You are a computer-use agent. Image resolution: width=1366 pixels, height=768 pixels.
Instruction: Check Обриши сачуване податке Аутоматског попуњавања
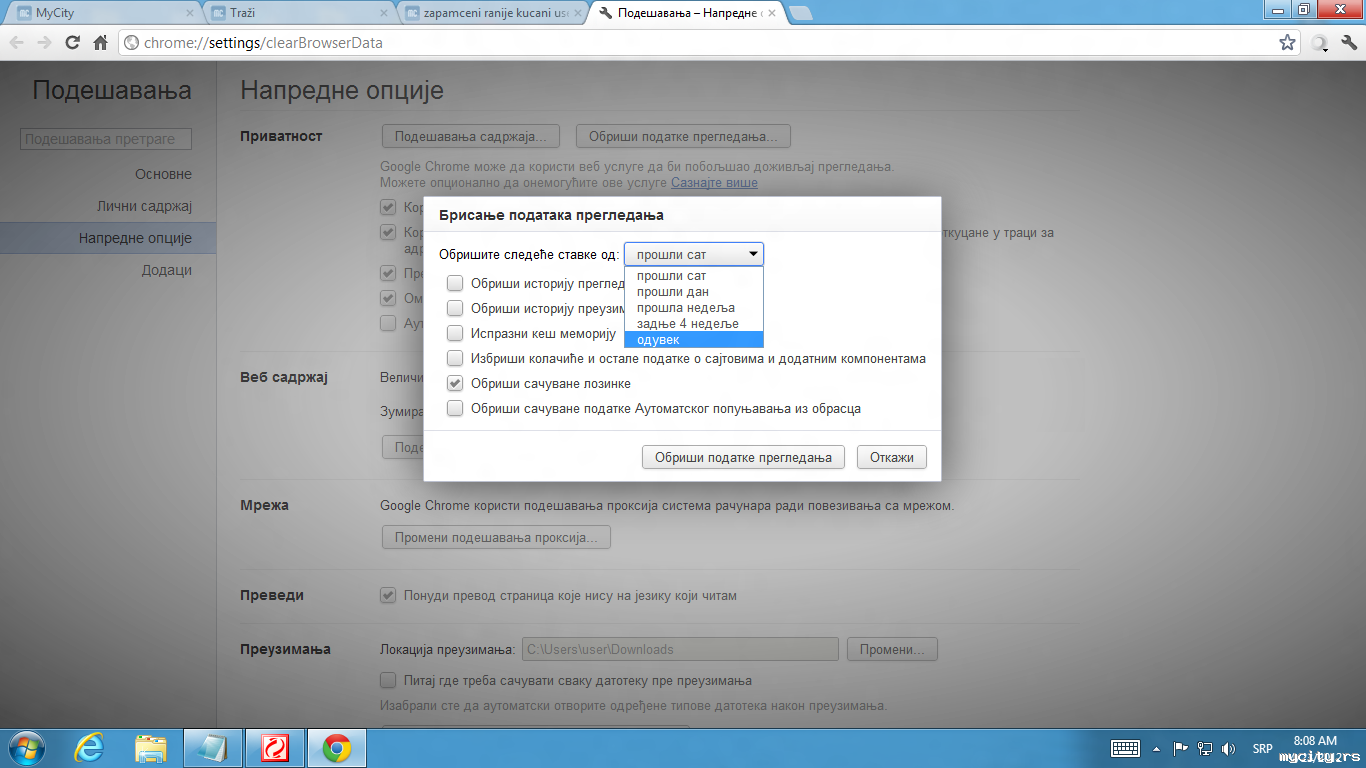(455, 408)
